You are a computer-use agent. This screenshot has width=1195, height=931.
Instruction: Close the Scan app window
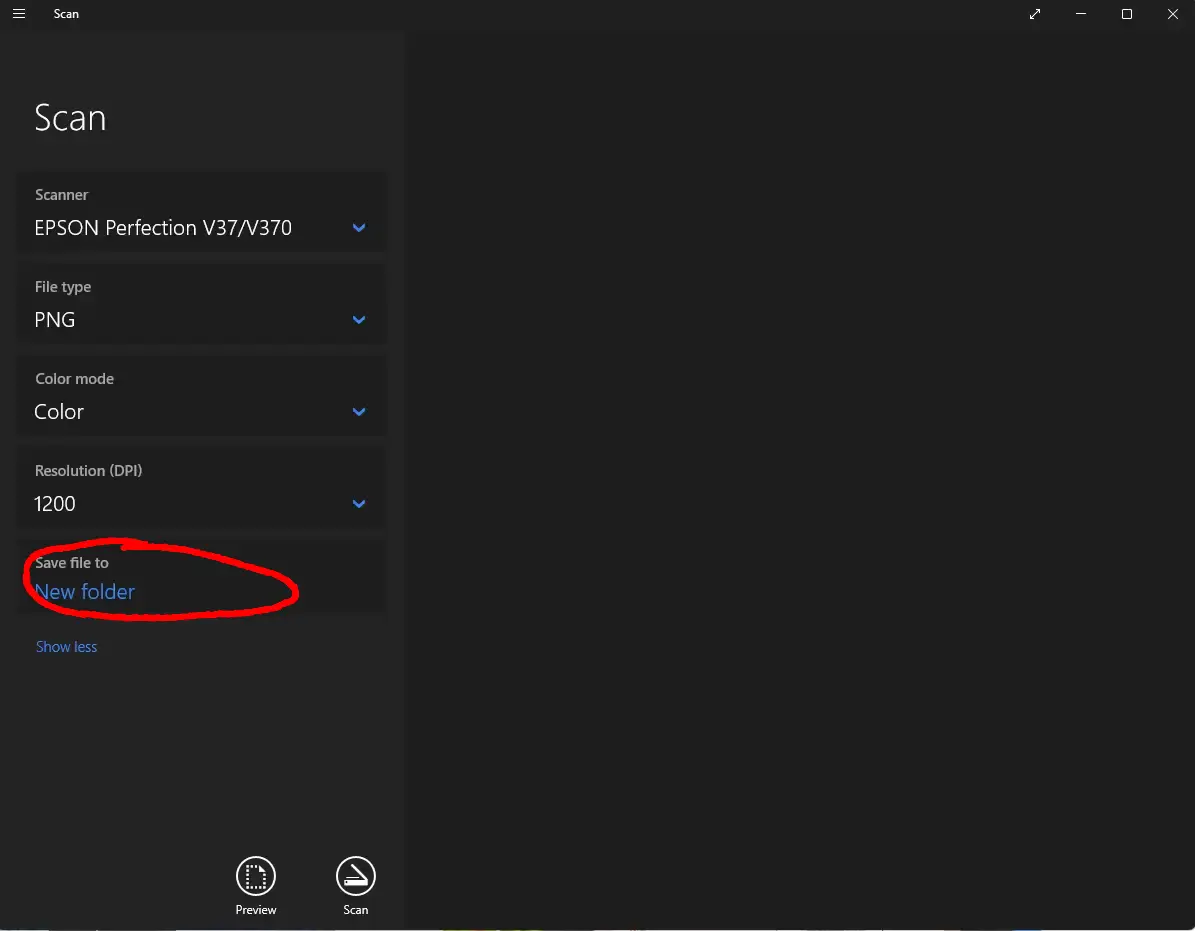pyautogui.click(x=1173, y=14)
